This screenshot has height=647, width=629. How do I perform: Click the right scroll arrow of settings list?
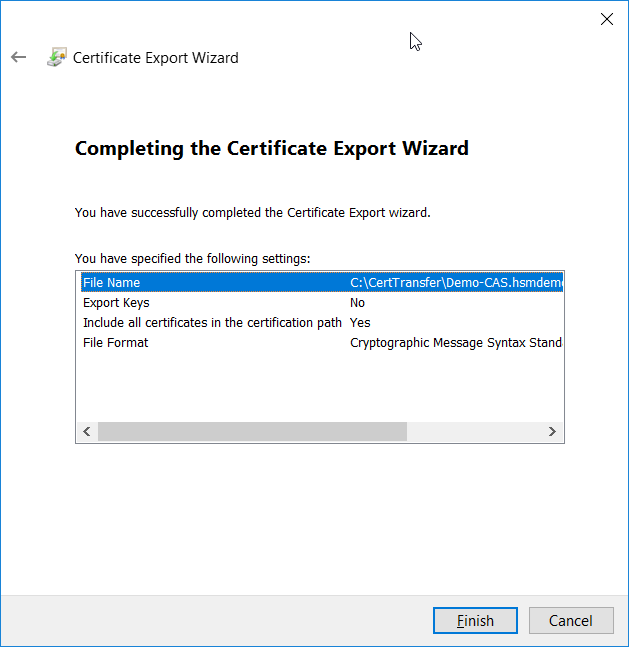click(x=552, y=431)
